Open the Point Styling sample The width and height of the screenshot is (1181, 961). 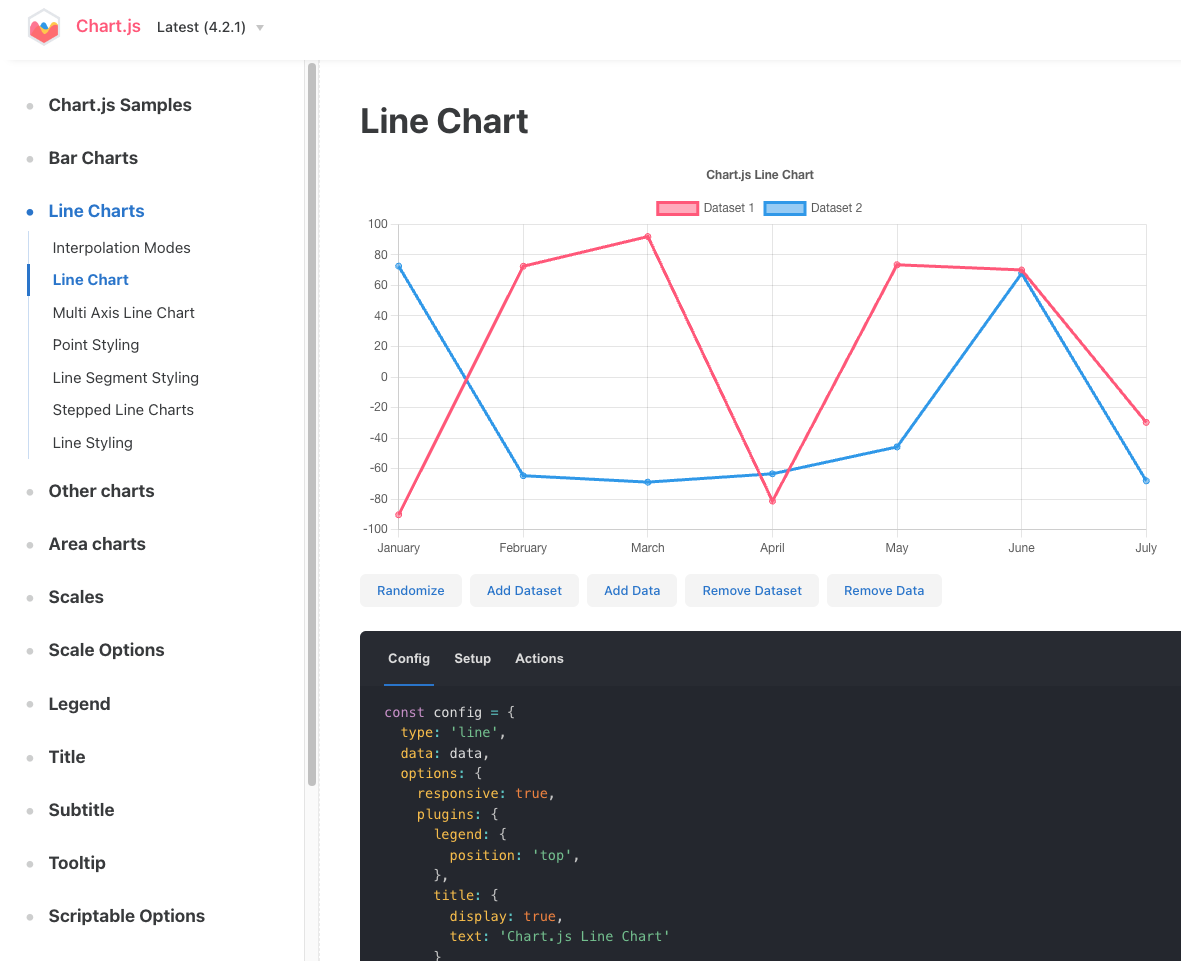point(96,345)
